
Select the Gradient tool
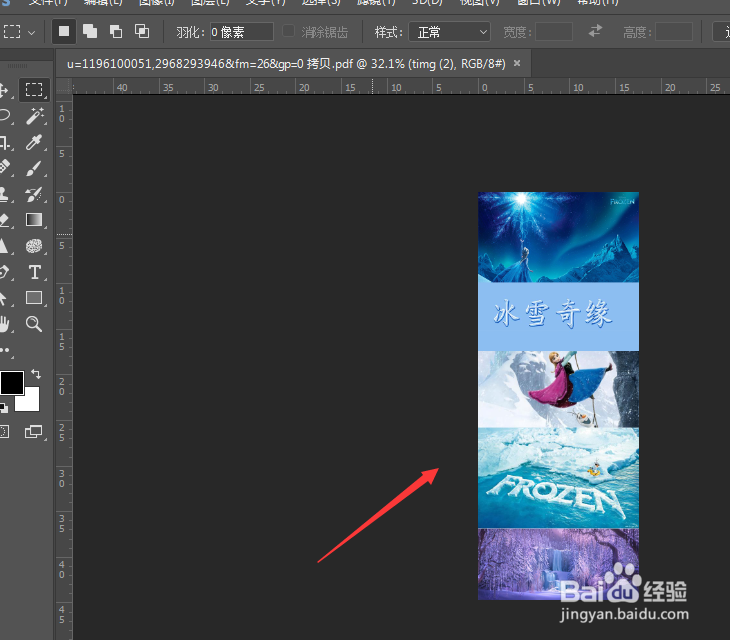pyautogui.click(x=34, y=220)
